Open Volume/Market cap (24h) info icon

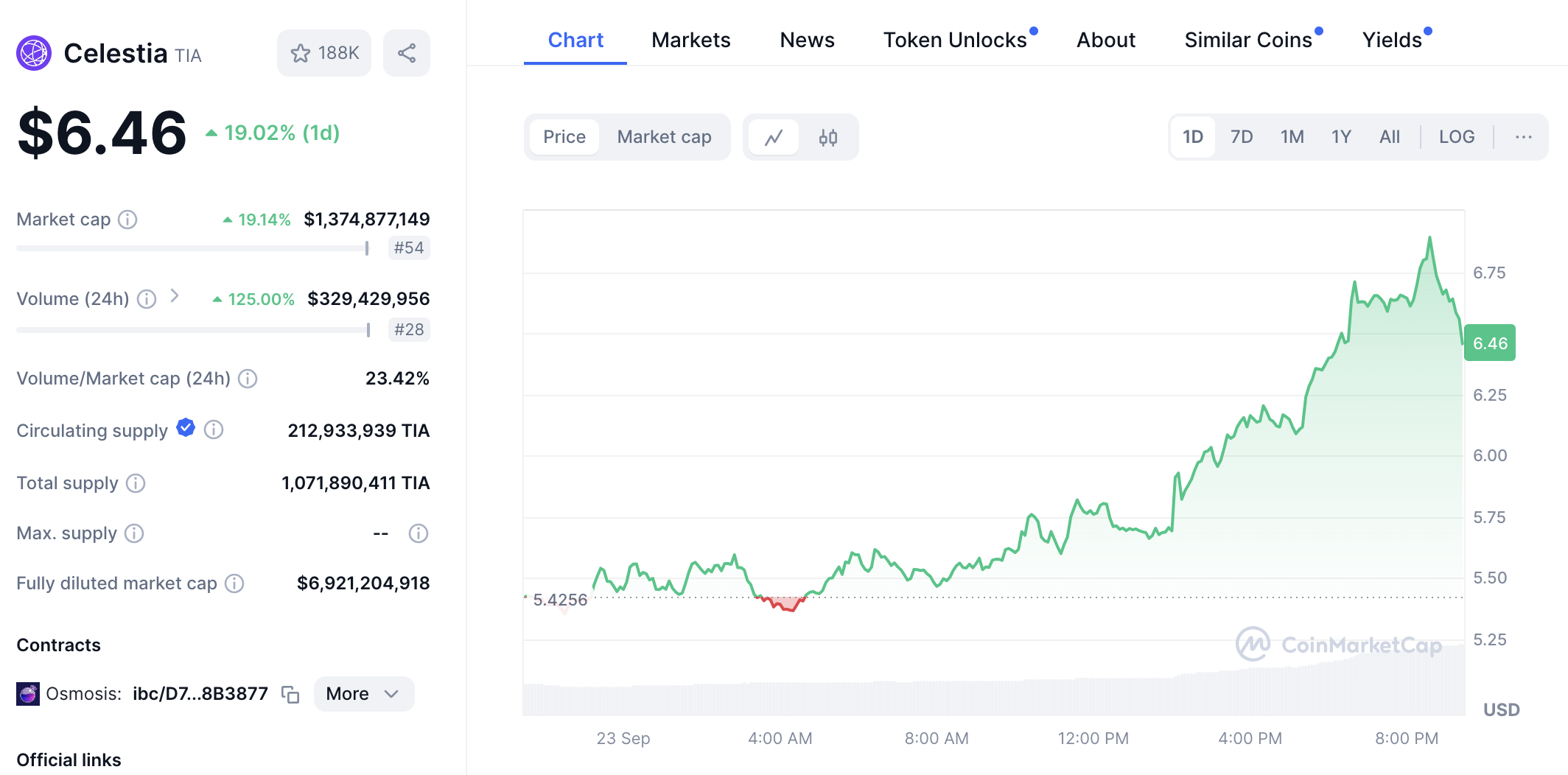[248, 379]
